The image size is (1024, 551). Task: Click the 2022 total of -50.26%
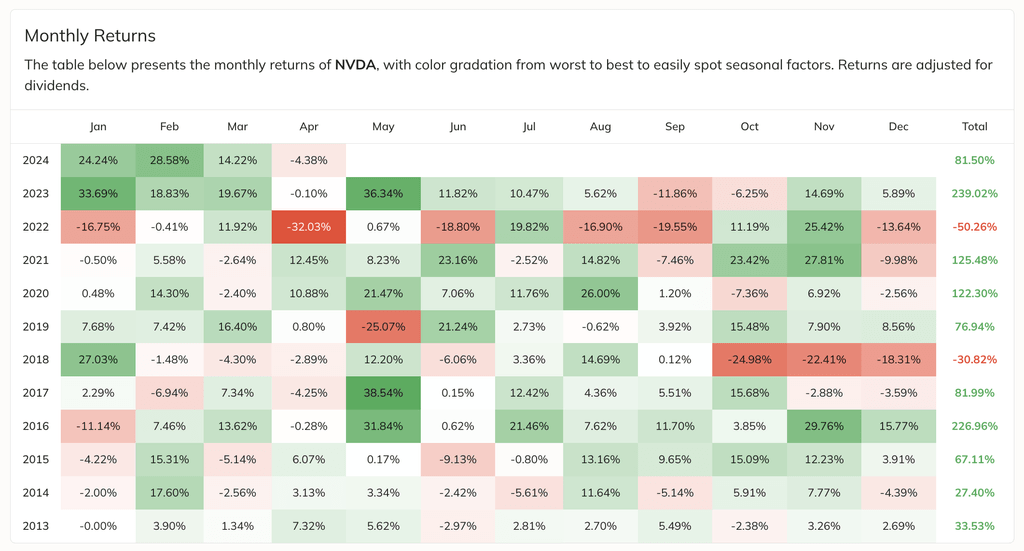coord(974,226)
